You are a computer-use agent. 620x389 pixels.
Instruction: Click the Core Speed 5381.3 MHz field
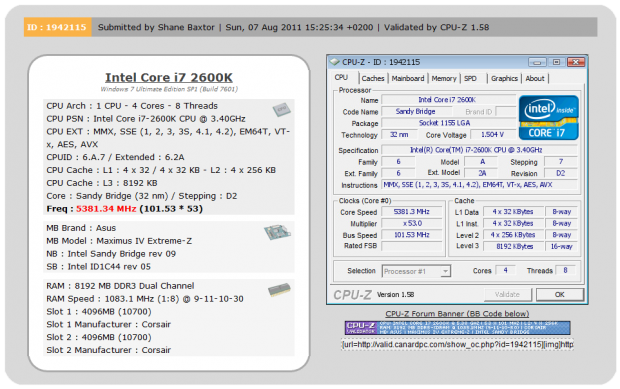pos(412,212)
